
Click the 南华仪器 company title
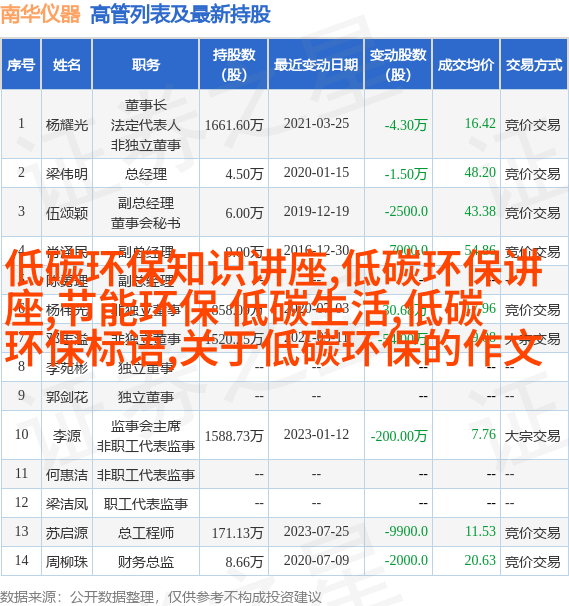point(40,14)
